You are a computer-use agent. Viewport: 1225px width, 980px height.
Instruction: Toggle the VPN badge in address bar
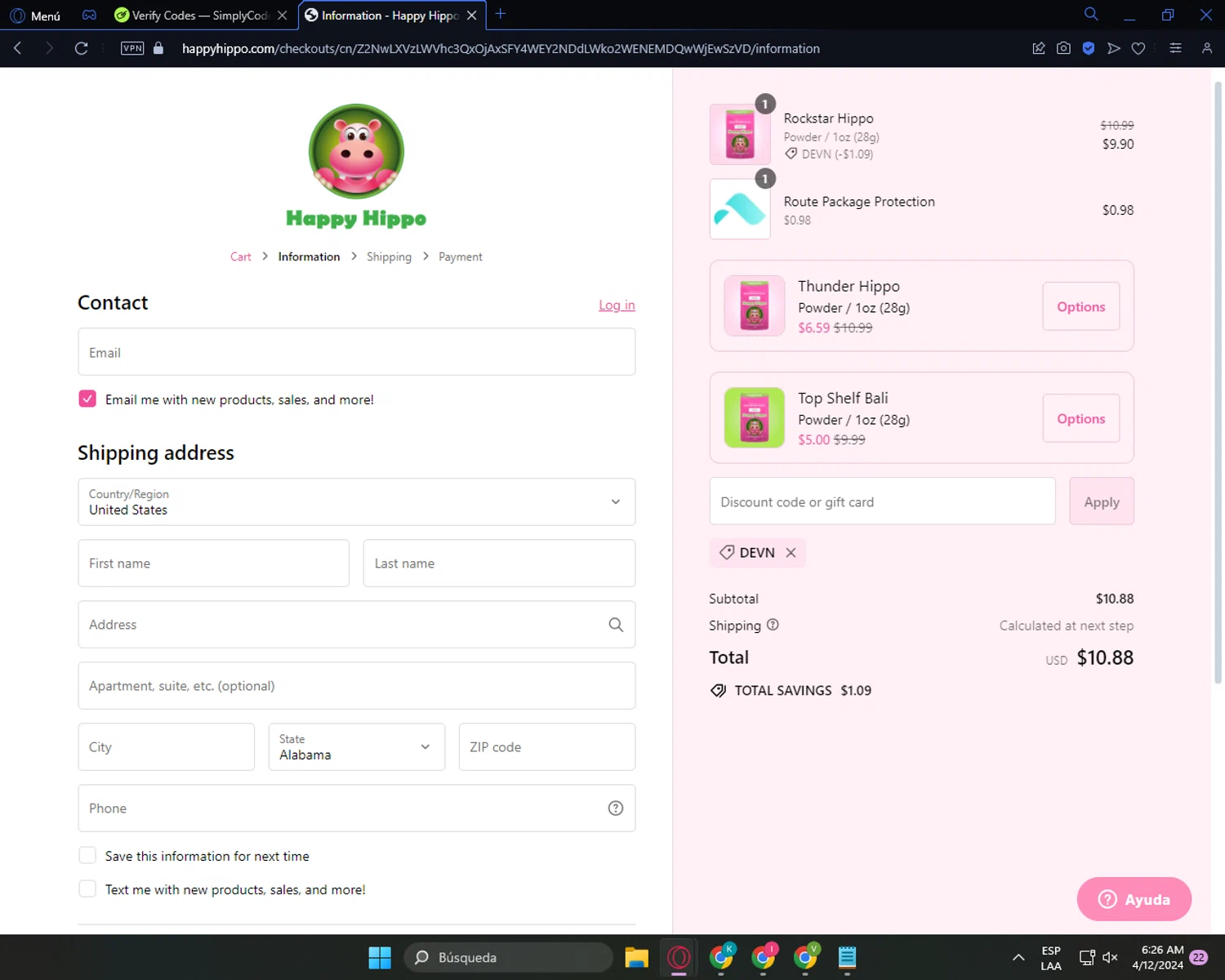pyautogui.click(x=132, y=48)
